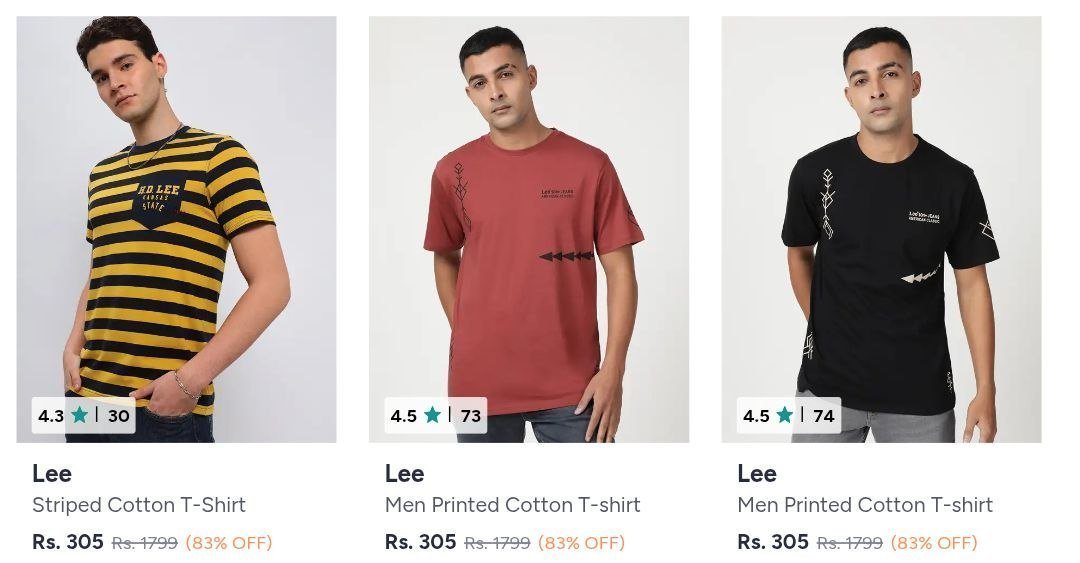Click the 4.3 rating badge with 30 reviews
This screenshot has width=1080, height=563.
click(84, 415)
